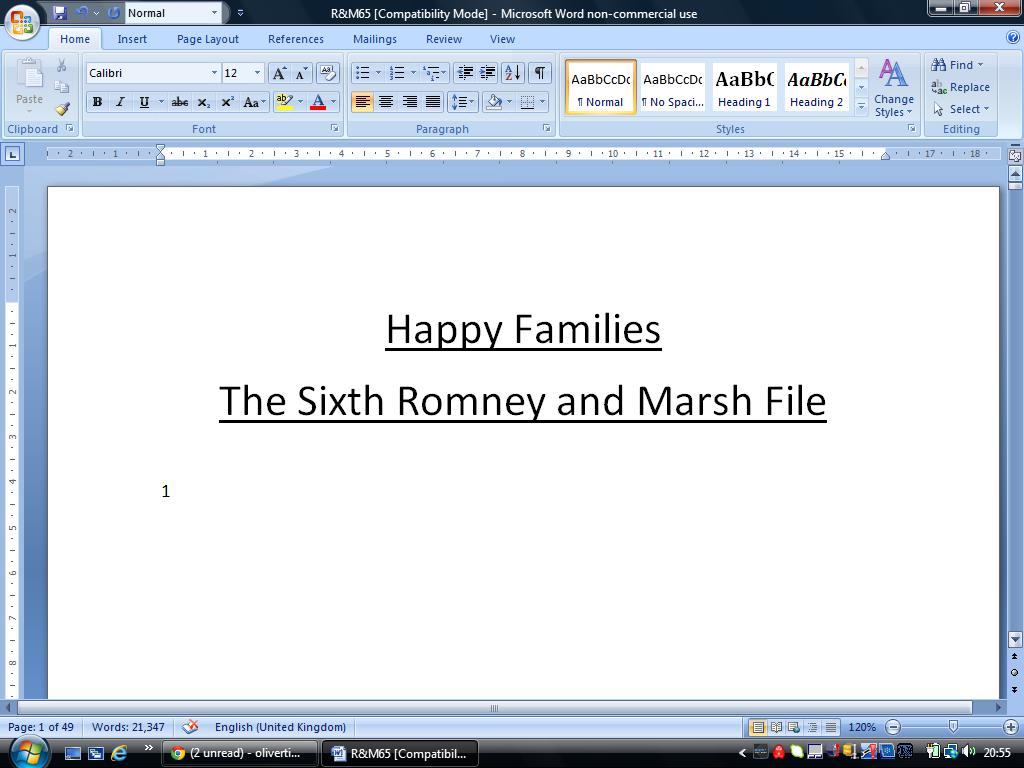This screenshot has height=768, width=1024.
Task: Apply strikethrough formatting
Action: tap(180, 102)
